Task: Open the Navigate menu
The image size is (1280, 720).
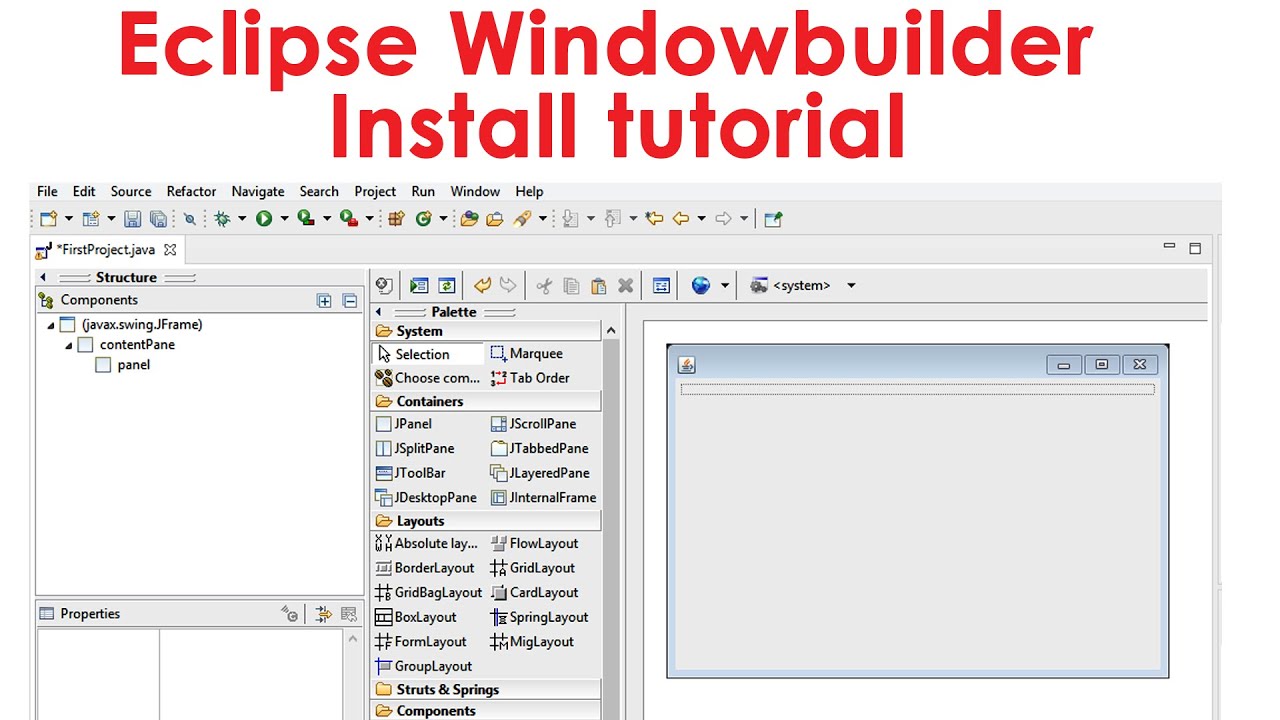Action: pyautogui.click(x=258, y=191)
